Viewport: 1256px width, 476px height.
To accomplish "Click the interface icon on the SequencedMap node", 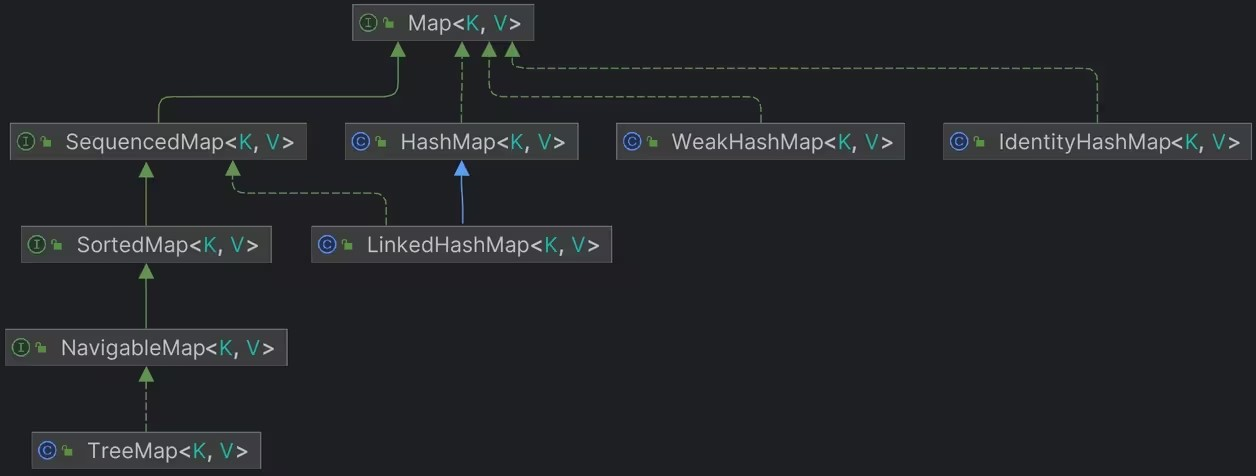I will tap(26, 142).
